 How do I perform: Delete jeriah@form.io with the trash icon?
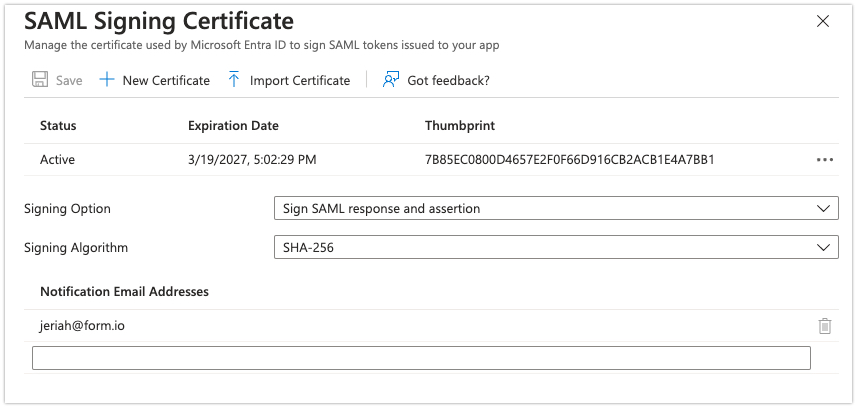click(x=824, y=326)
